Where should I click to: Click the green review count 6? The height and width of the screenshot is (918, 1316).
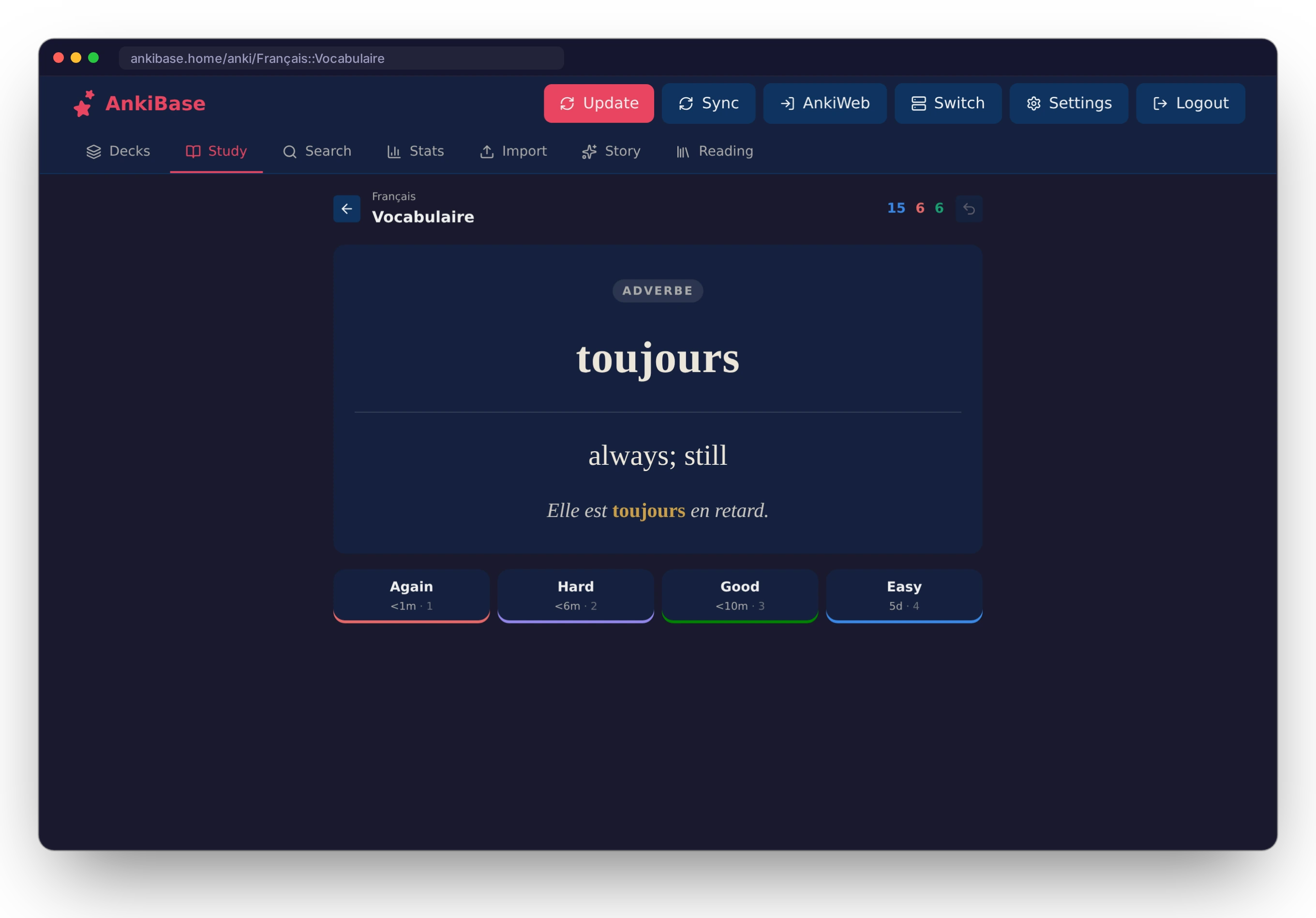pyautogui.click(x=939, y=208)
